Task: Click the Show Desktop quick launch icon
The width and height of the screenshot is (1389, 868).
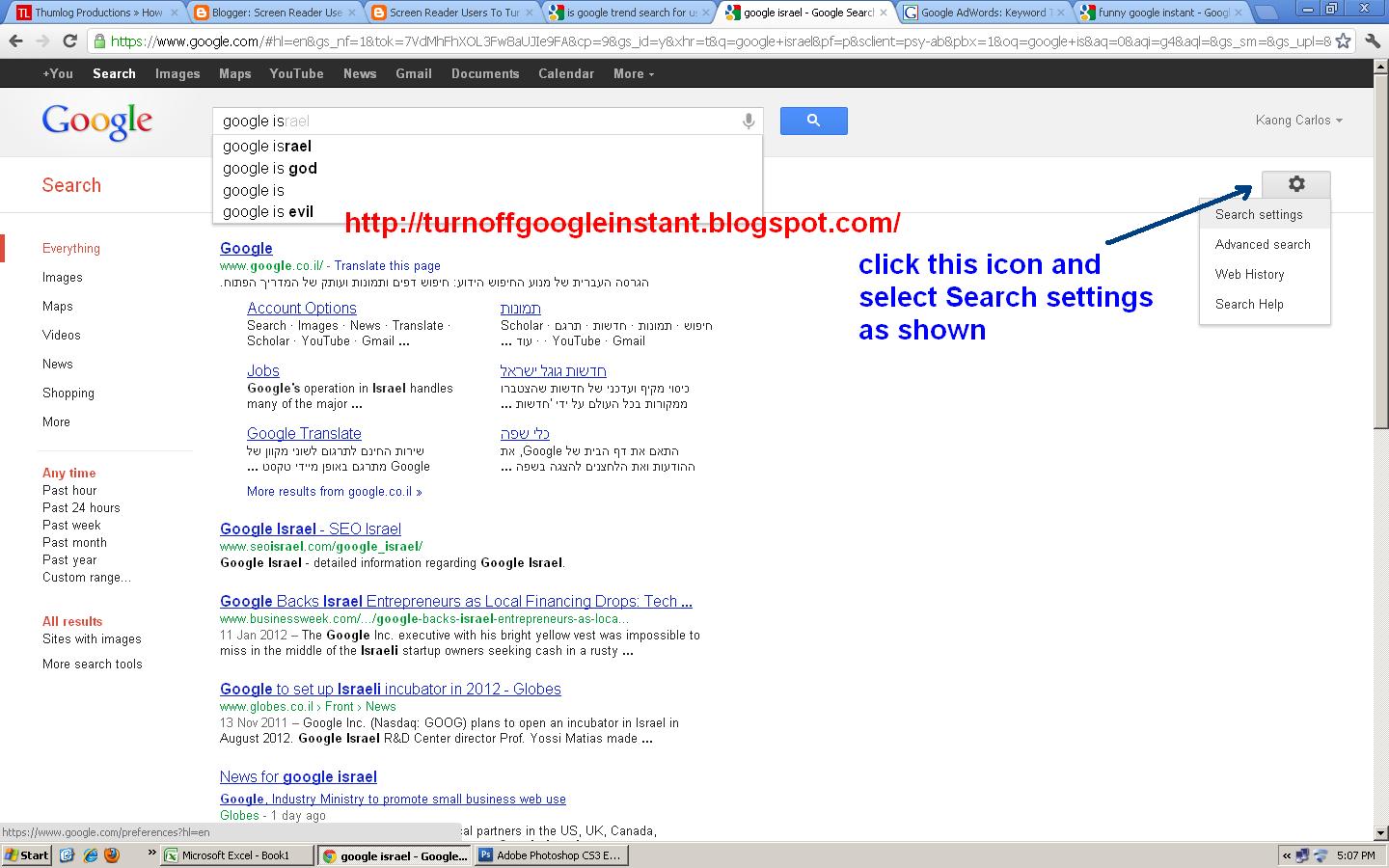Action: pyautogui.click(x=68, y=855)
